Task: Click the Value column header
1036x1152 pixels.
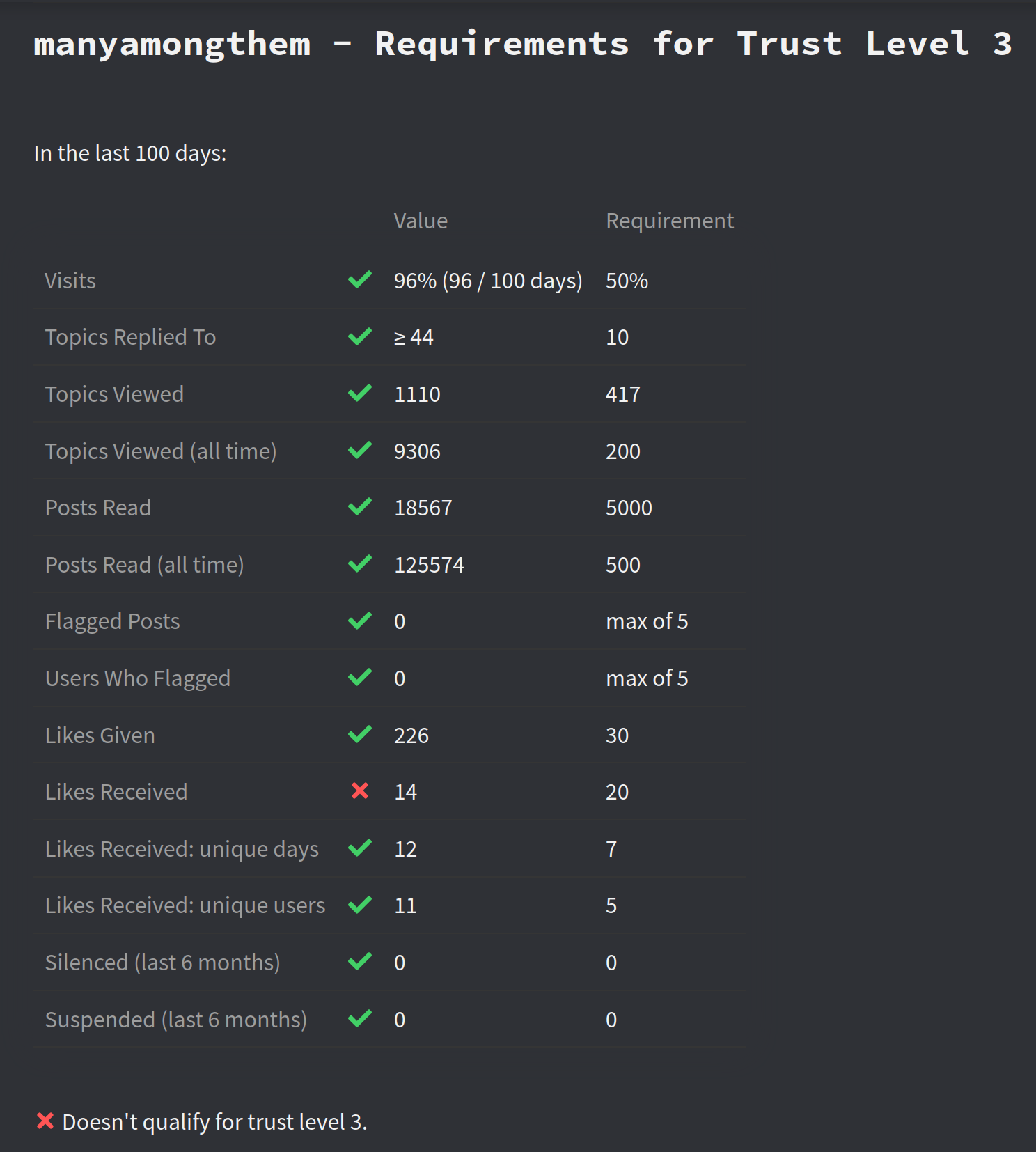Action: click(x=421, y=221)
